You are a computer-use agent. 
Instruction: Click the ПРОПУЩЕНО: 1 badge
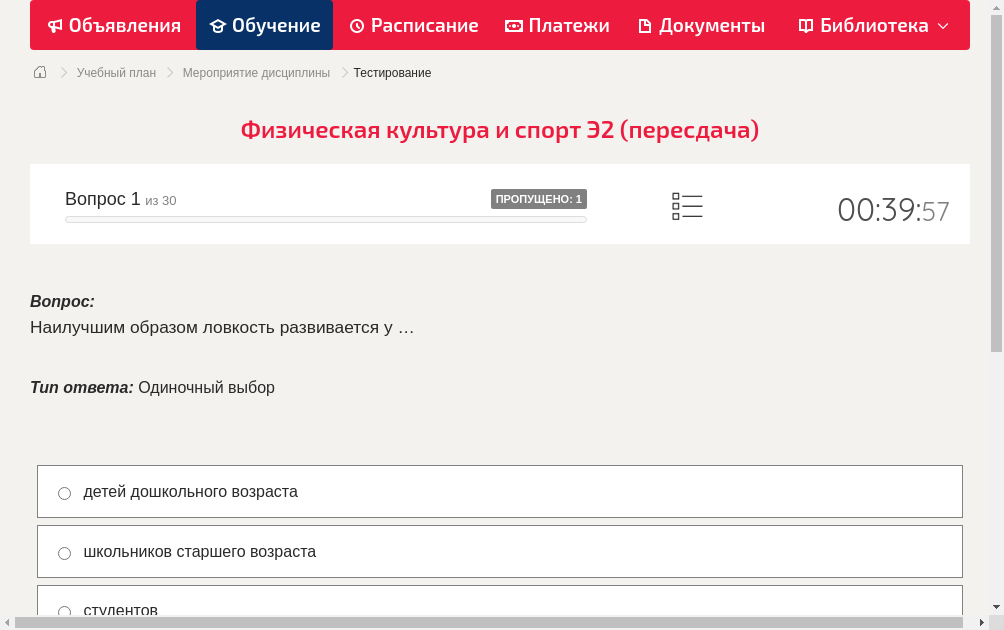539,199
